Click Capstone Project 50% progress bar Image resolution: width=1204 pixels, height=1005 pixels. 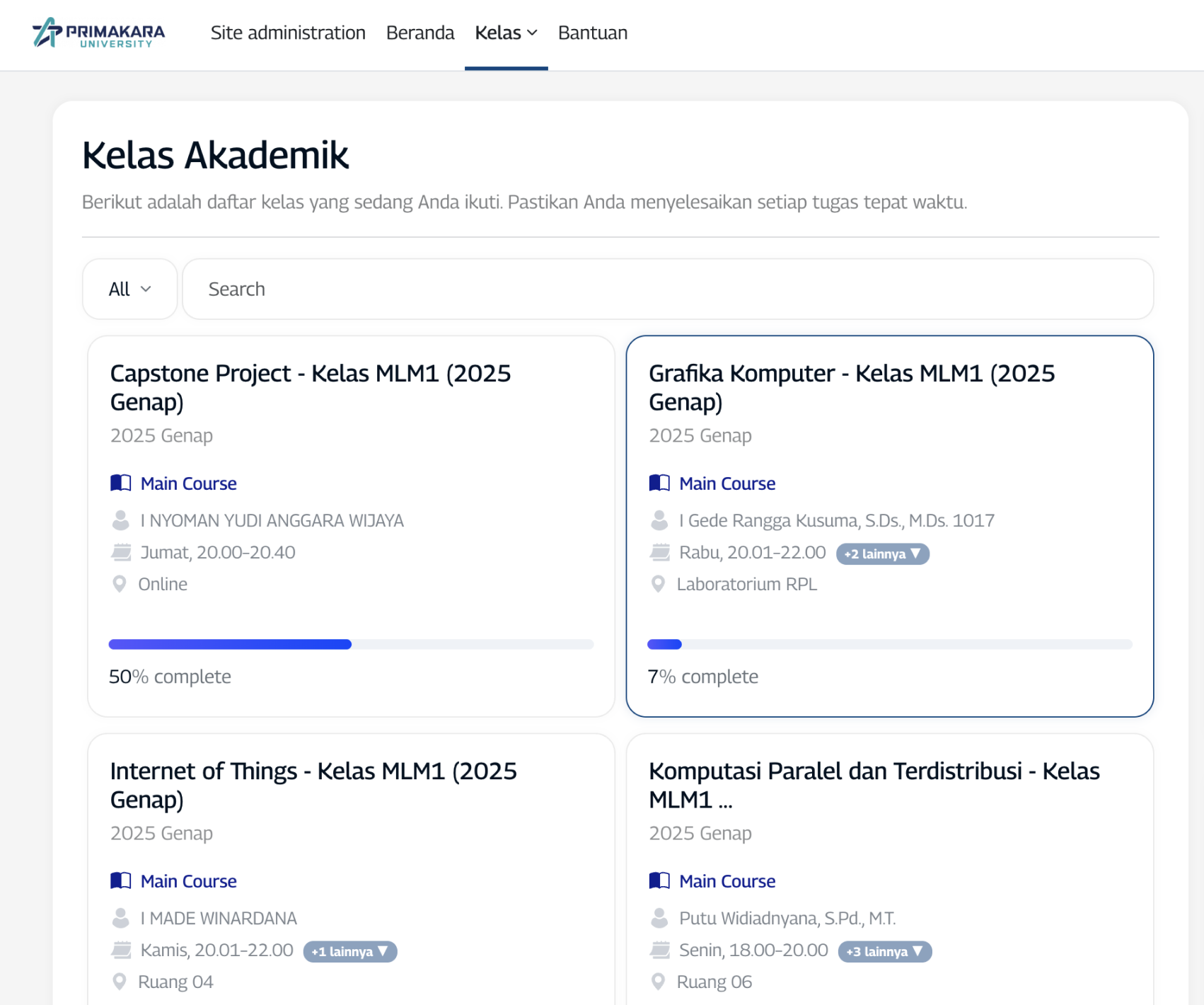(351, 644)
